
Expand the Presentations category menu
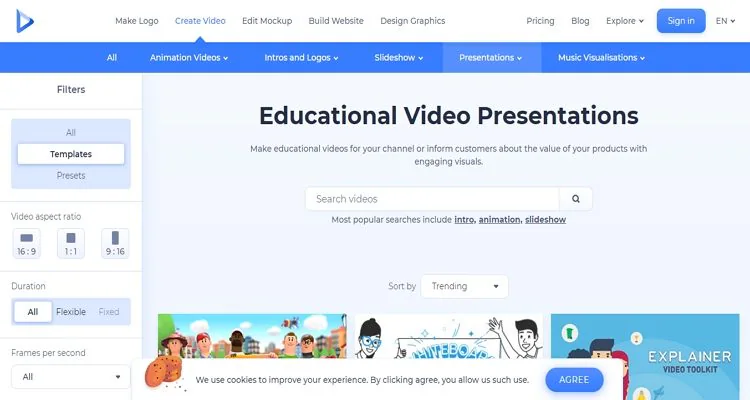(x=491, y=57)
